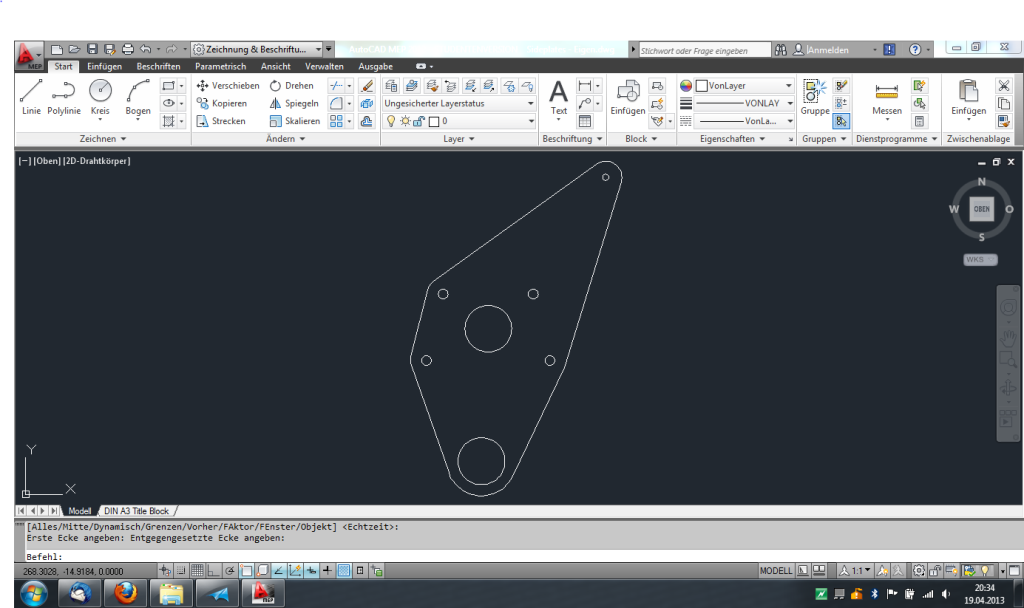
Task: Click the pan hand icon in navigation bar
Action: click(1008, 338)
